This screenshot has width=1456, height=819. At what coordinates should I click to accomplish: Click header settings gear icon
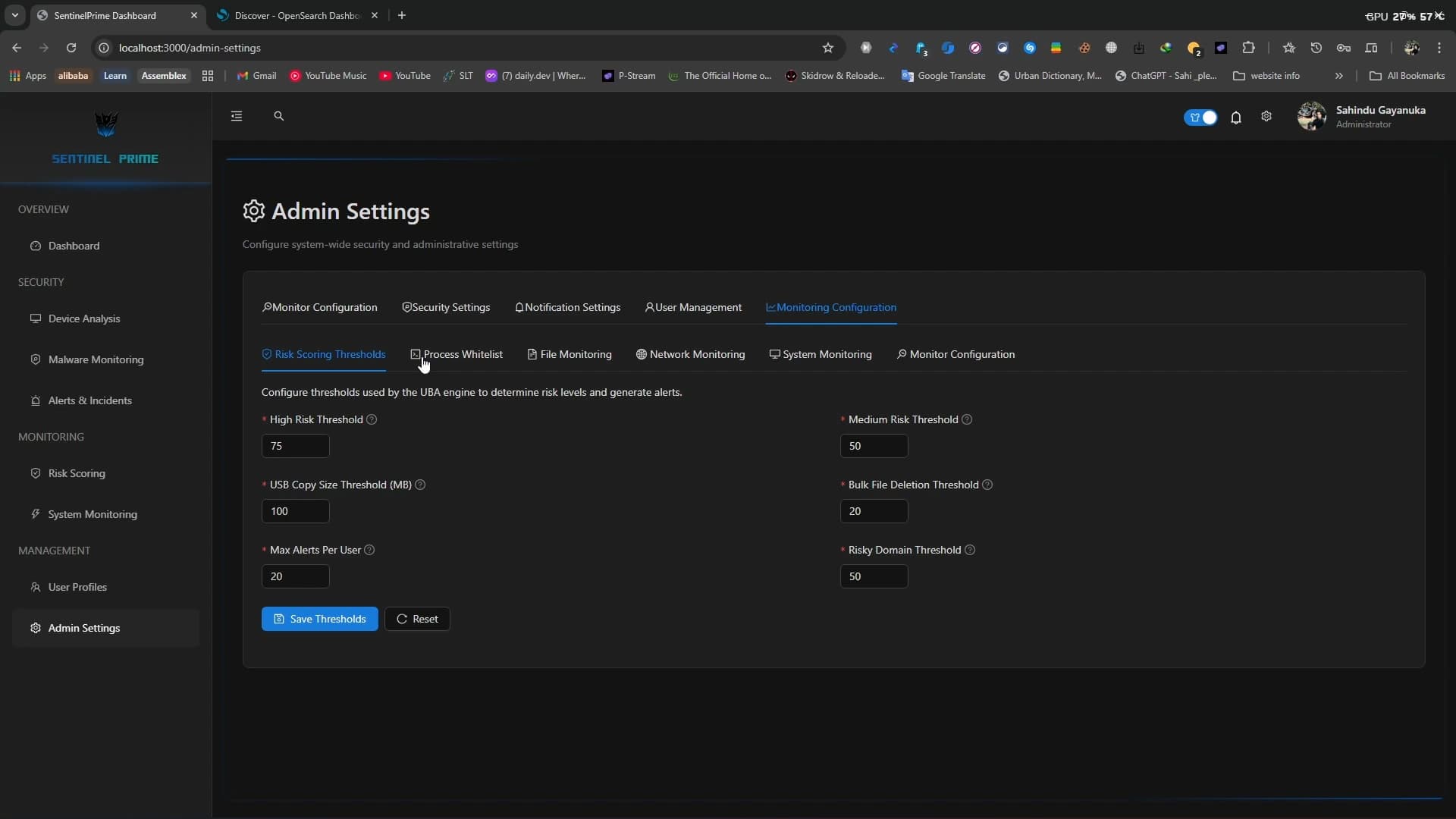point(1266,117)
